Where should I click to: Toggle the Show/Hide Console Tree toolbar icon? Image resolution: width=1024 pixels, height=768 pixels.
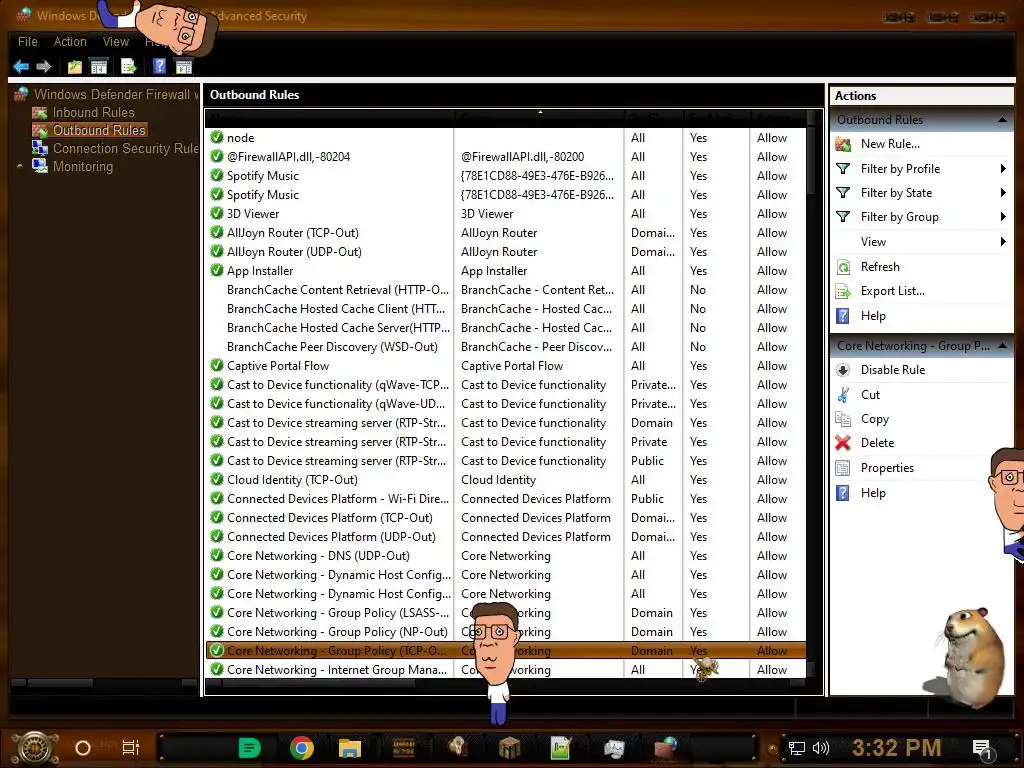point(99,67)
